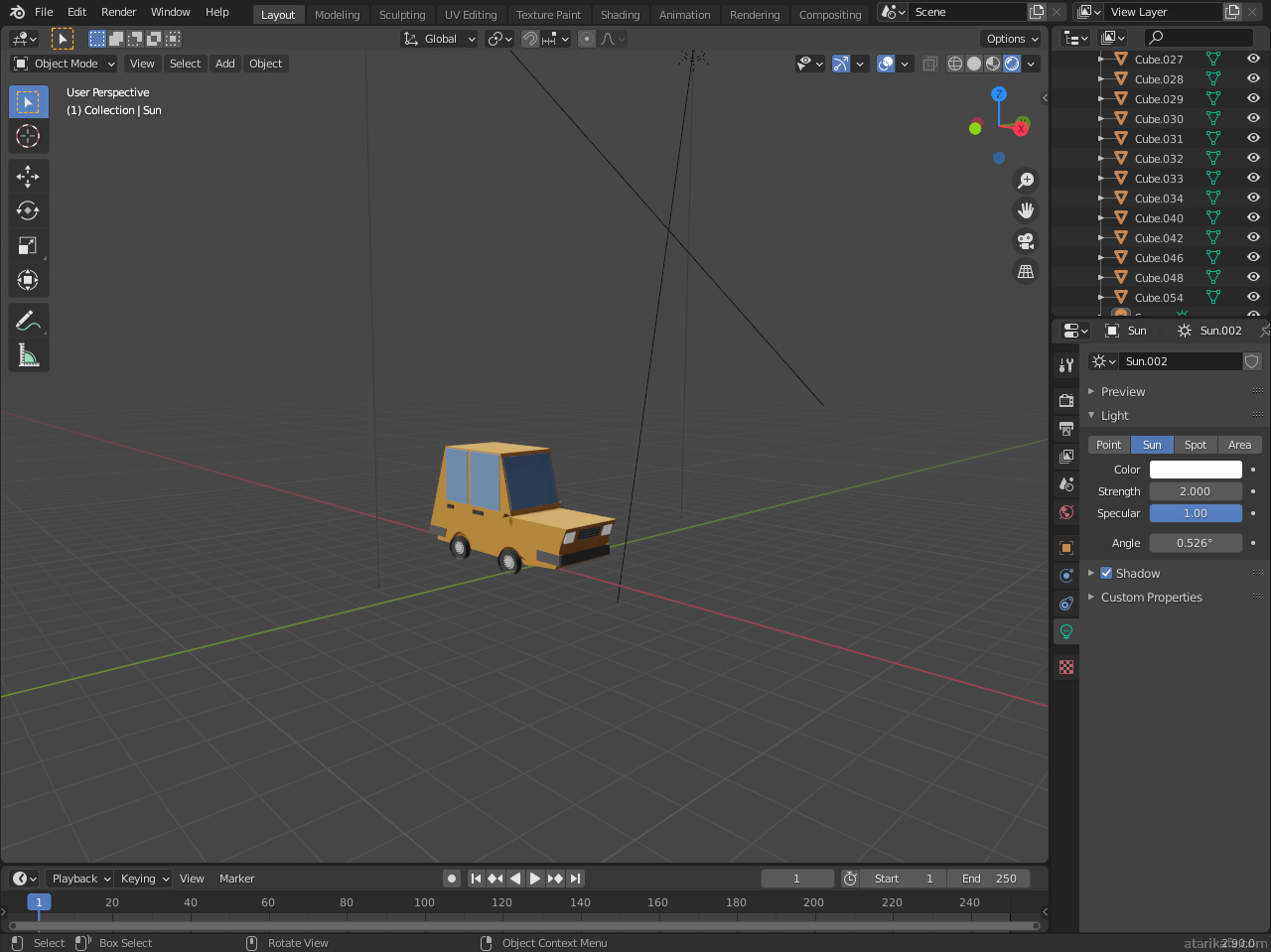The width and height of the screenshot is (1271, 952).
Task: Open the Playback dropdown
Action: point(80,879)
